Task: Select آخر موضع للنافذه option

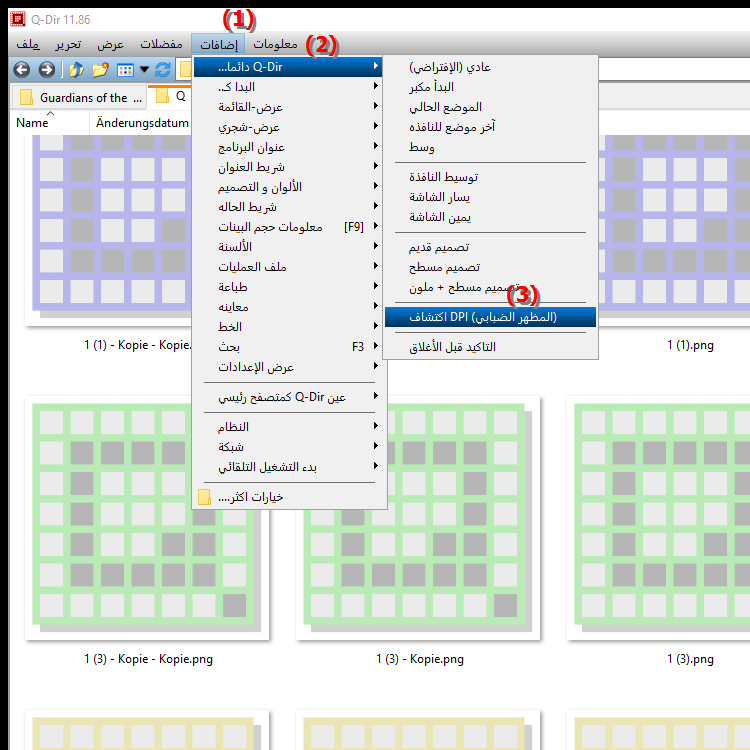Action: click(x=490, y=127)
